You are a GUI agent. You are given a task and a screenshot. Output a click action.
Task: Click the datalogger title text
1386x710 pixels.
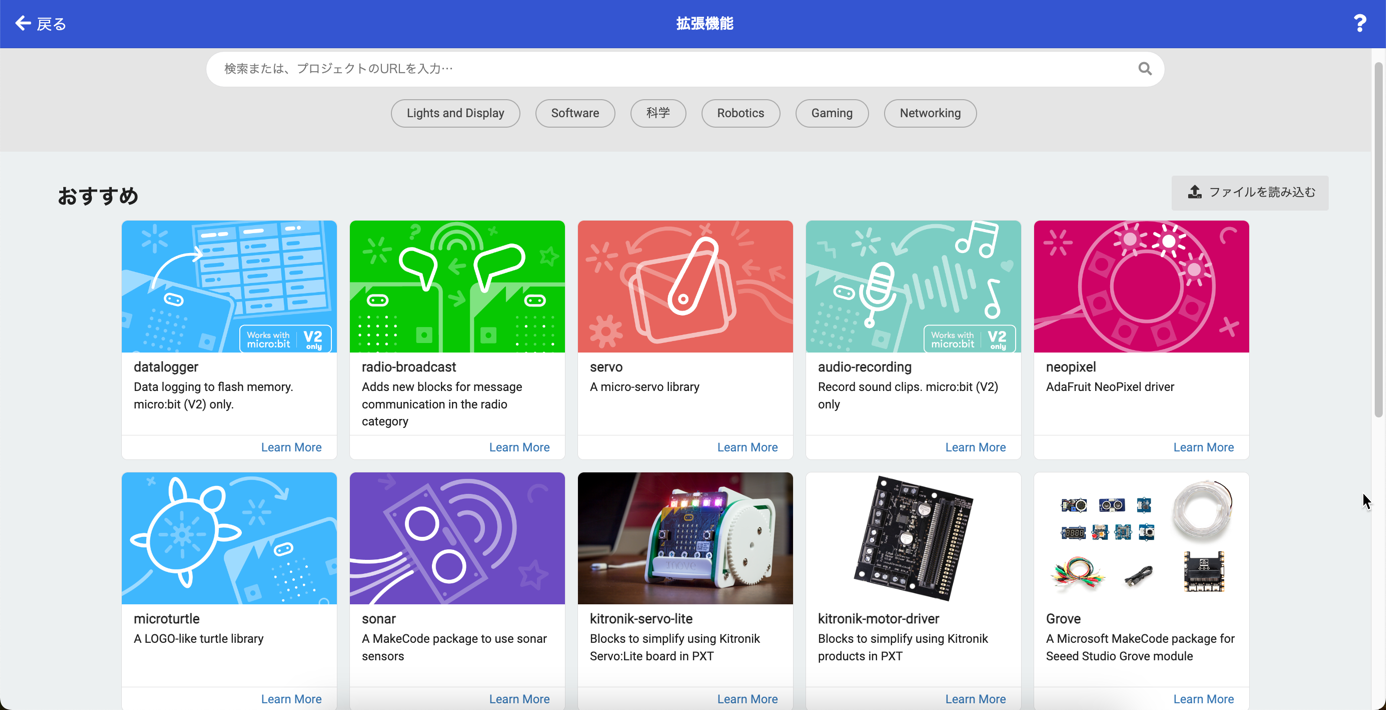pyautogui.click(x=166, y=367)
